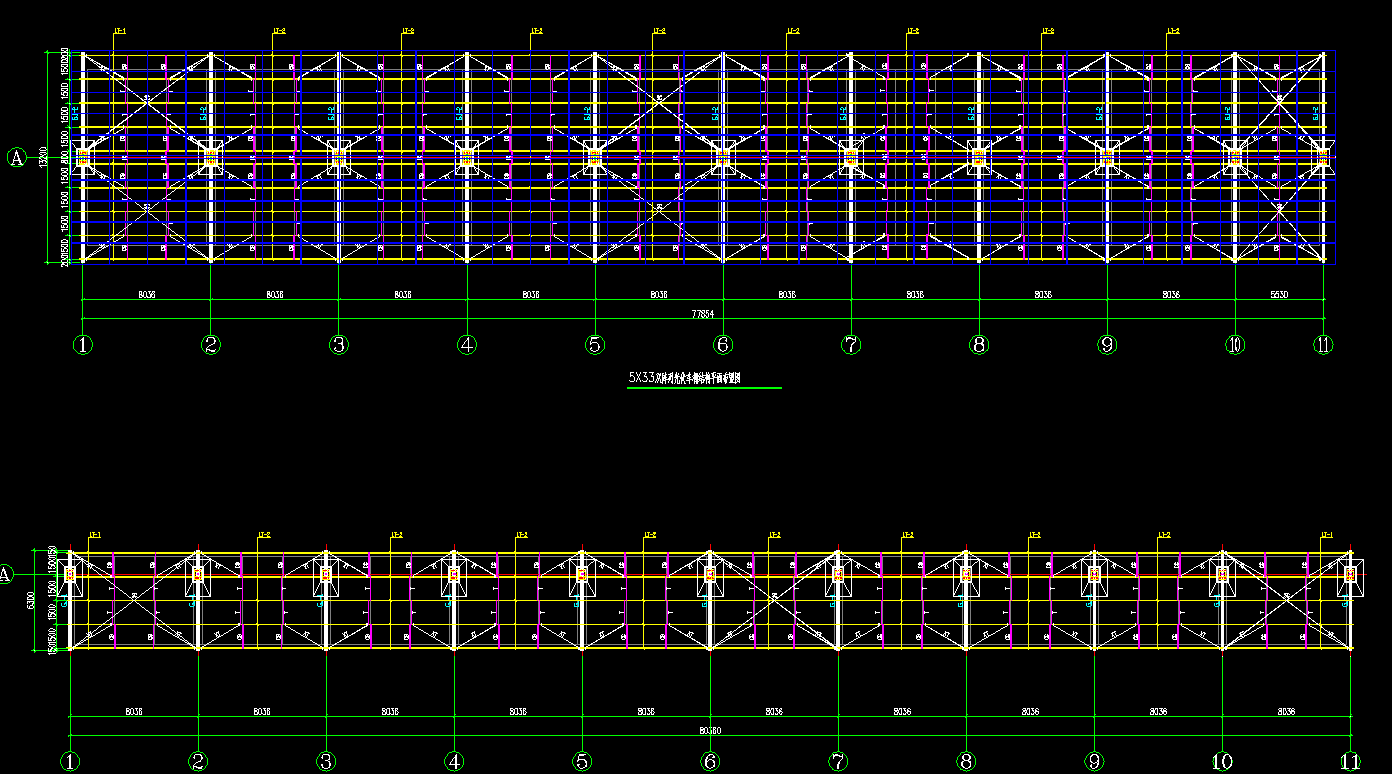Image resolution: width=1392 pixels, height=774 pixels.
Task: Select the 6300 vertical dimension text
Action: pos(31,600)
